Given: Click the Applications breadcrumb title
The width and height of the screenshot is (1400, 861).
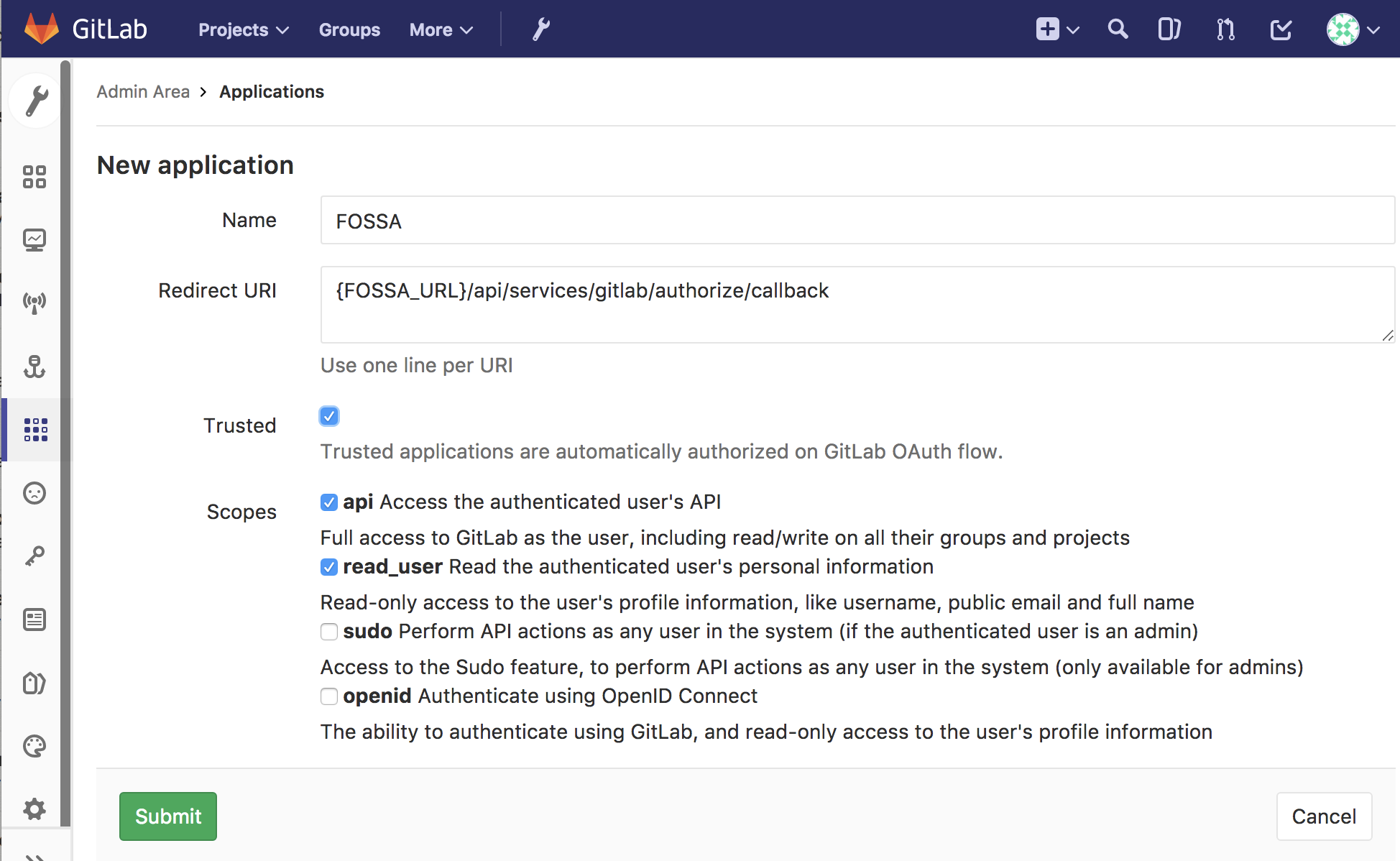Looking at the screenshot, I should (271, 92).
